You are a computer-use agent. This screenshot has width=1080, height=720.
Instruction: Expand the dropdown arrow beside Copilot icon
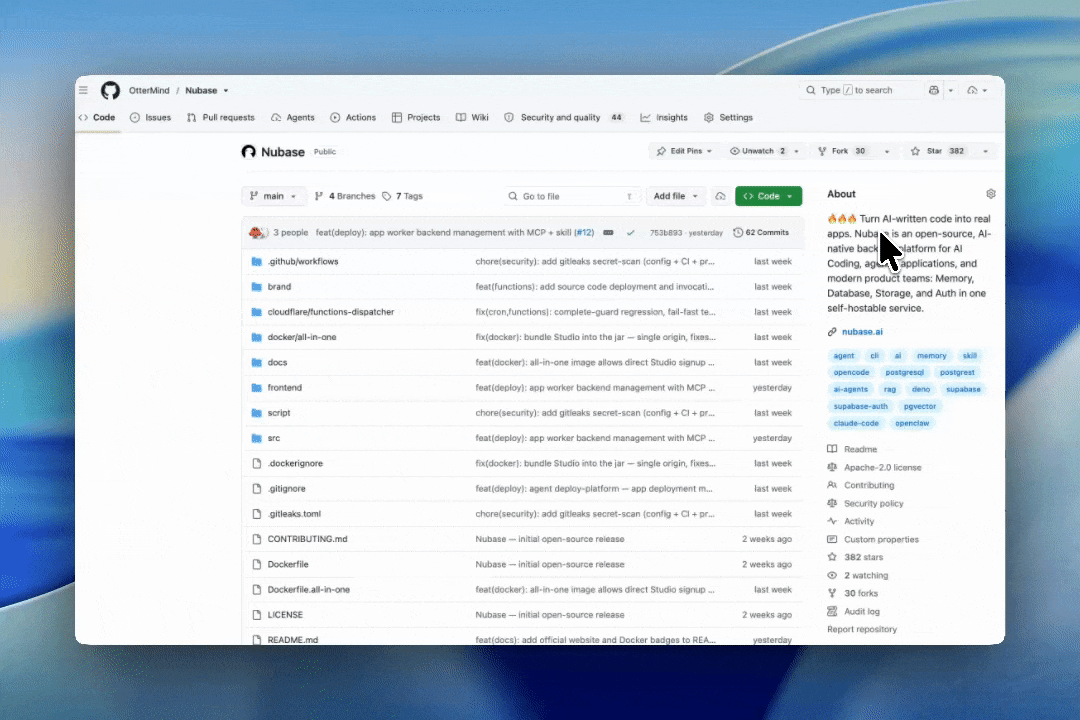point(951,90)
